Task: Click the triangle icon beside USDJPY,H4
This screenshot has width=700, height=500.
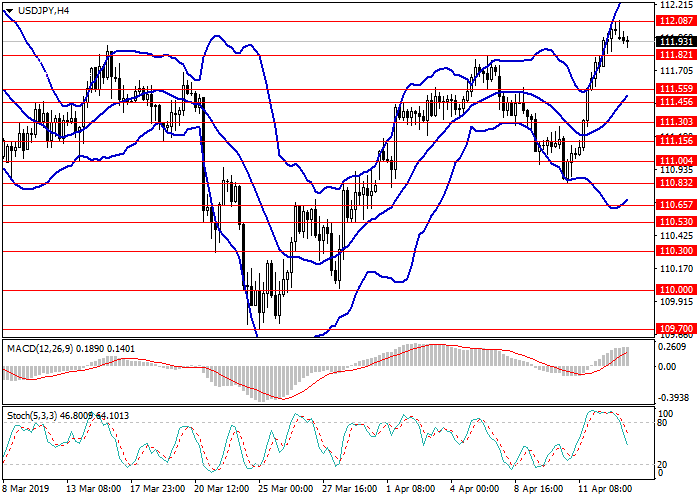Action: [7, 10]
